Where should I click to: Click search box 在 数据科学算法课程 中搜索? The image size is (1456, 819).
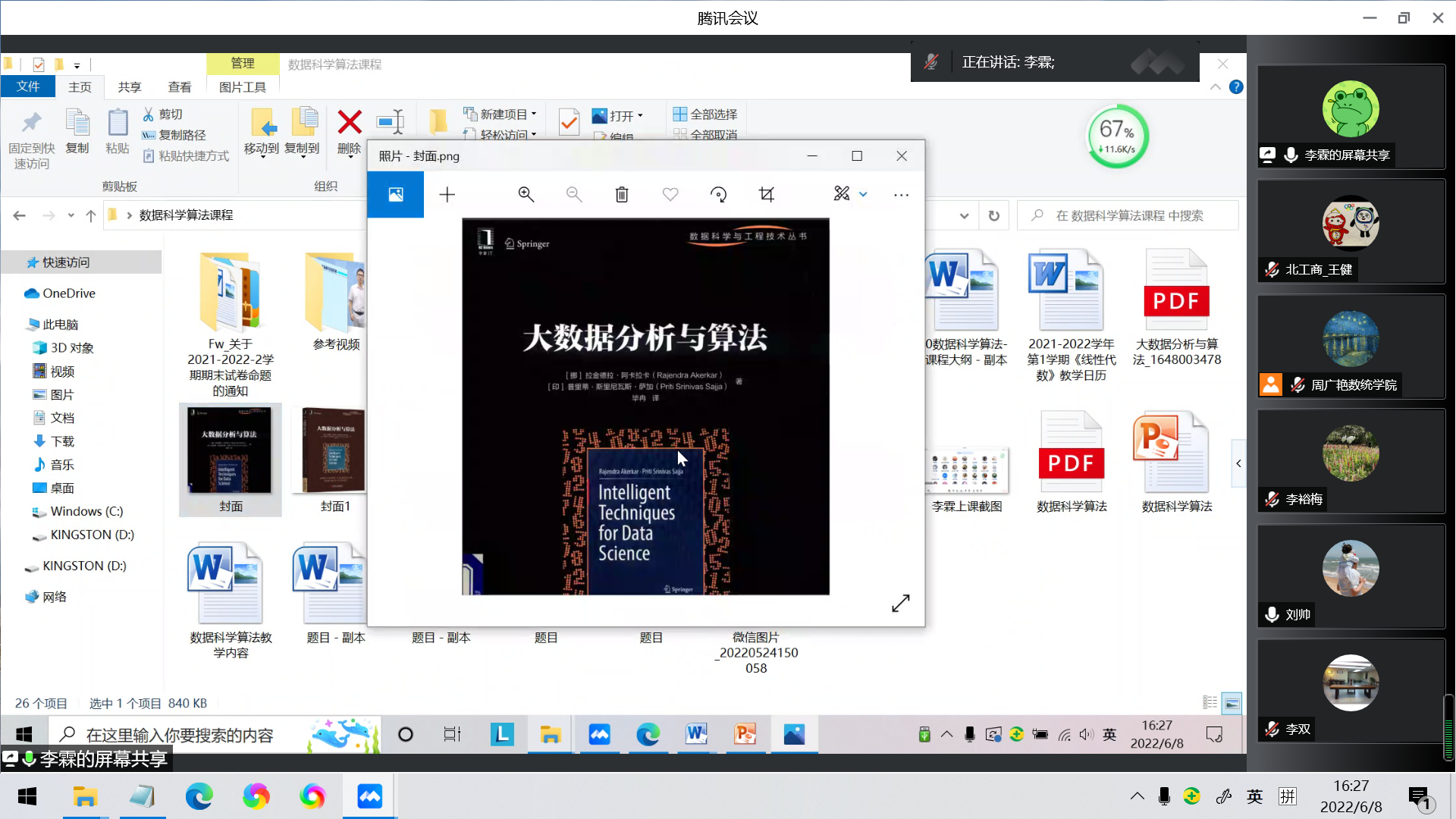pyautogui.click(x=1130, y=216)
